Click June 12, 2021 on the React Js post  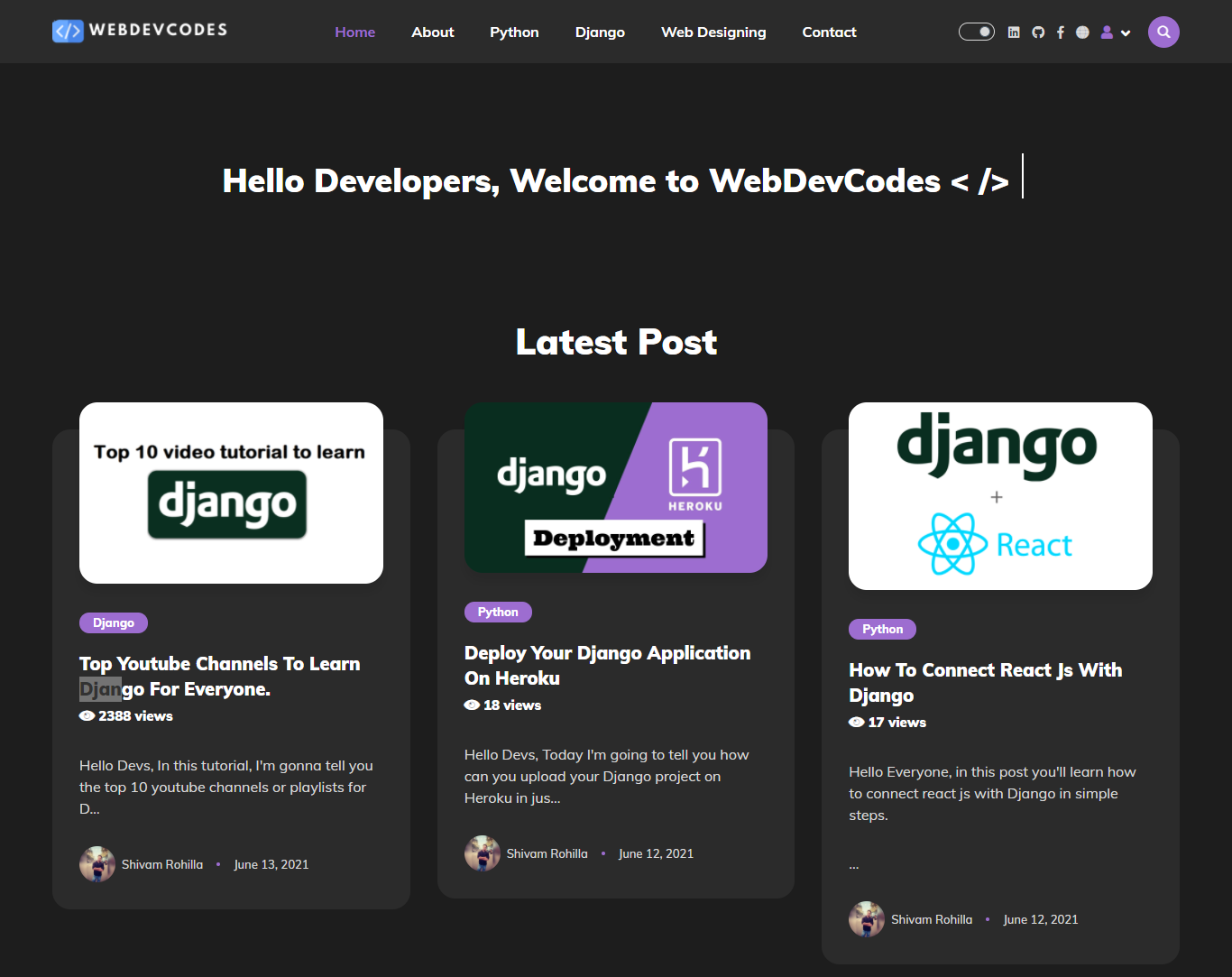(x=1040, y=919)
